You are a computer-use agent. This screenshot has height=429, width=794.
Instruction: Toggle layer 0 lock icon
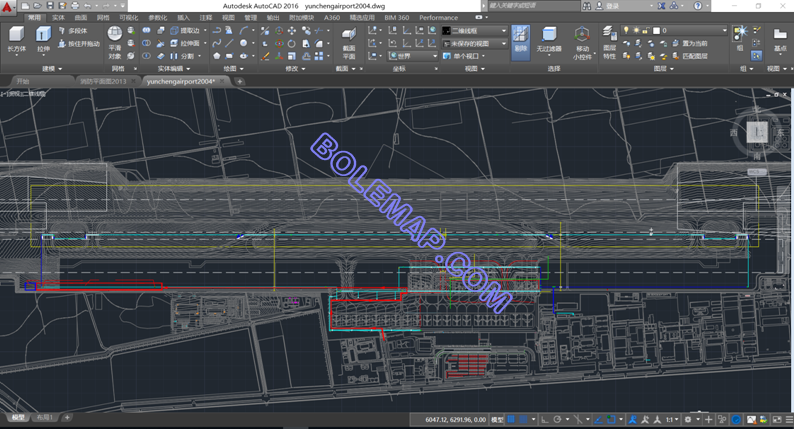[x=646, y=30]
